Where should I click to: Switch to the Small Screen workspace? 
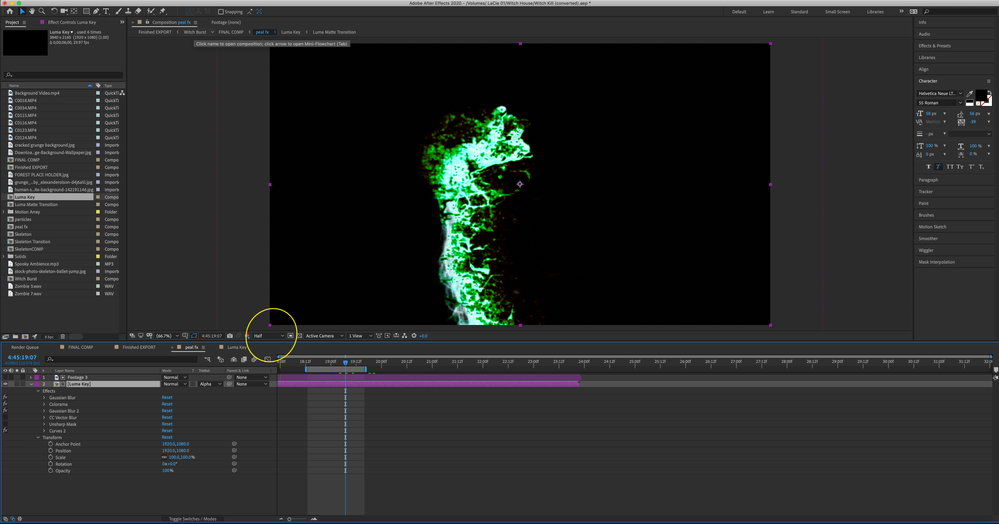pyautogui.click(x=837, y=11)
